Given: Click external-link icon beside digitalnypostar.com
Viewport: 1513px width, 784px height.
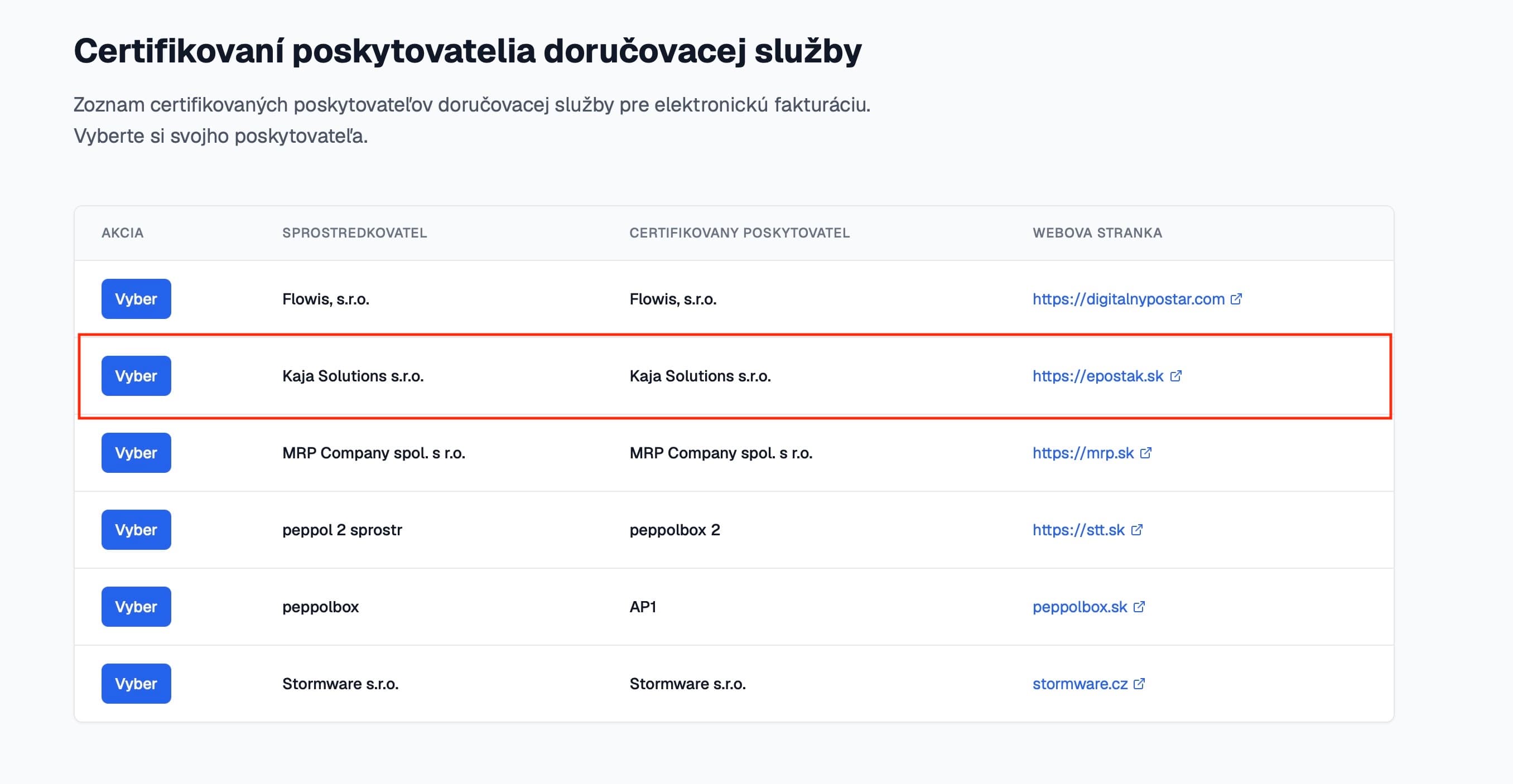Looking at the screenshot, I should [1236, 299].
